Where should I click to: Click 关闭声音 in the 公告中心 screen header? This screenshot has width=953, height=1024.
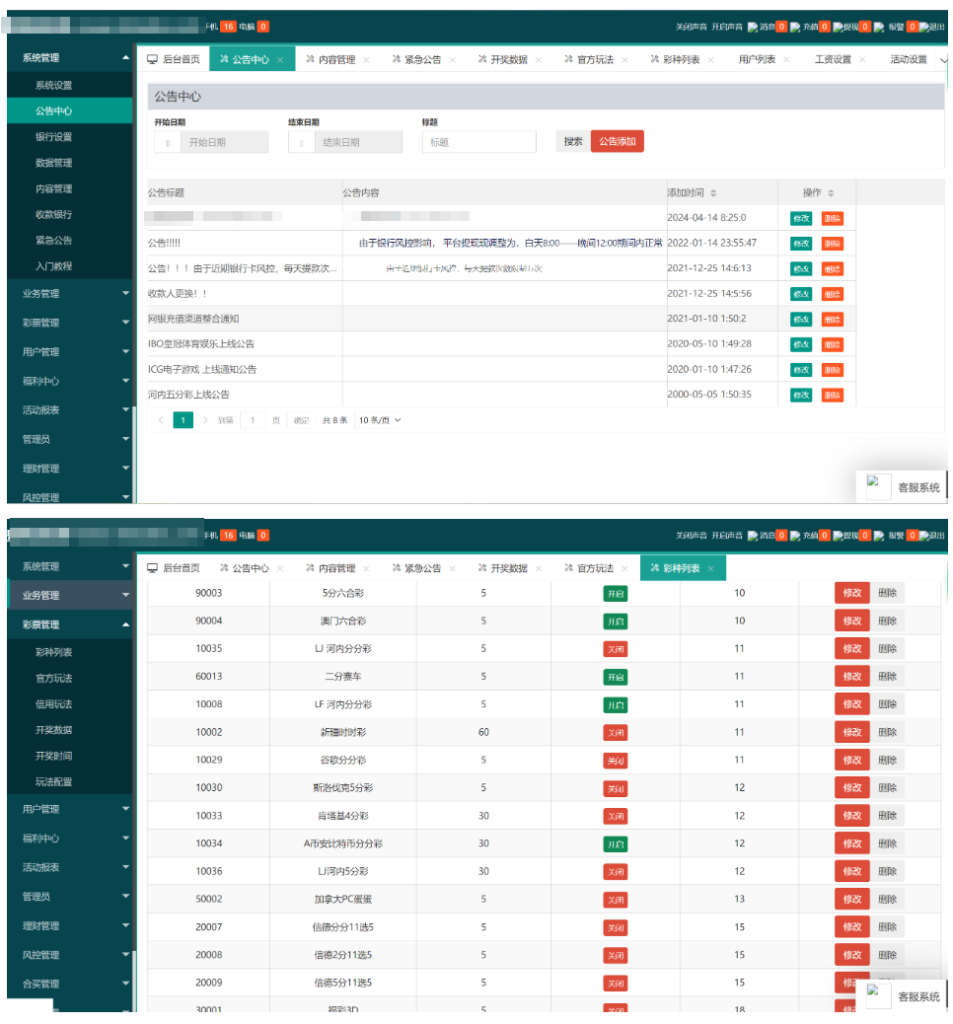(691, 27)
